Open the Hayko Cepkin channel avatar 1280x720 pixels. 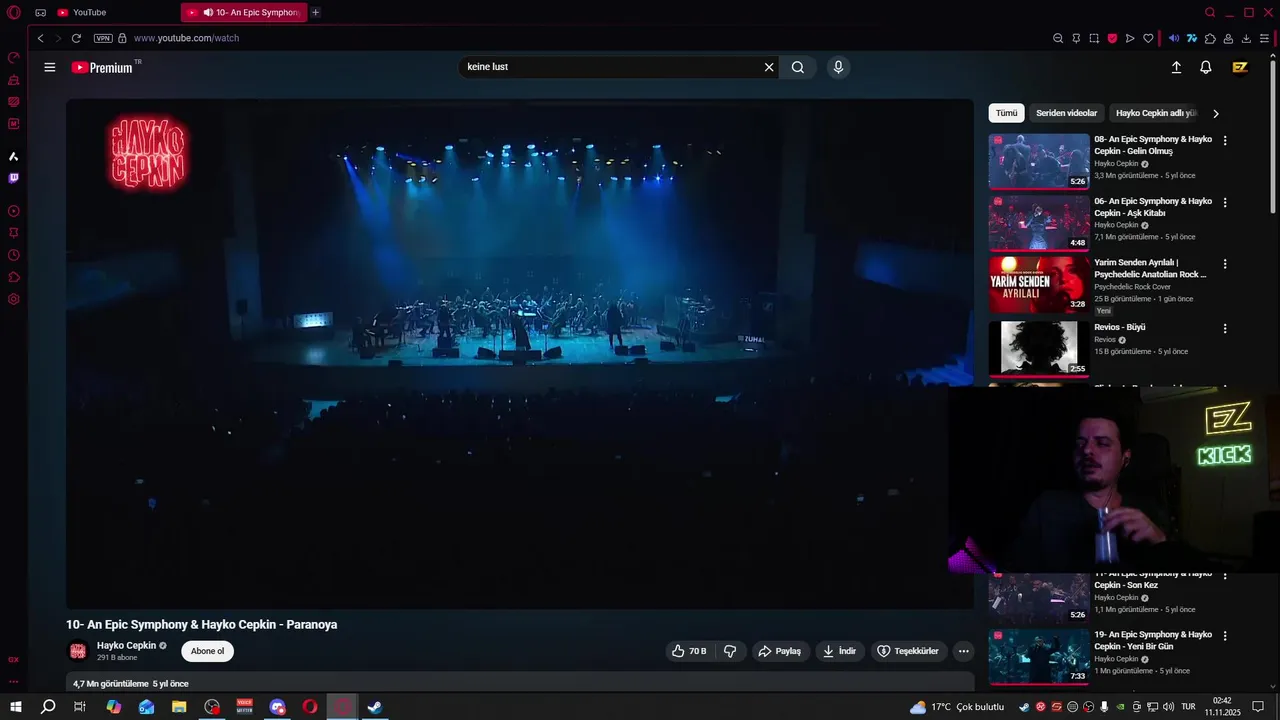pos(77,651)
